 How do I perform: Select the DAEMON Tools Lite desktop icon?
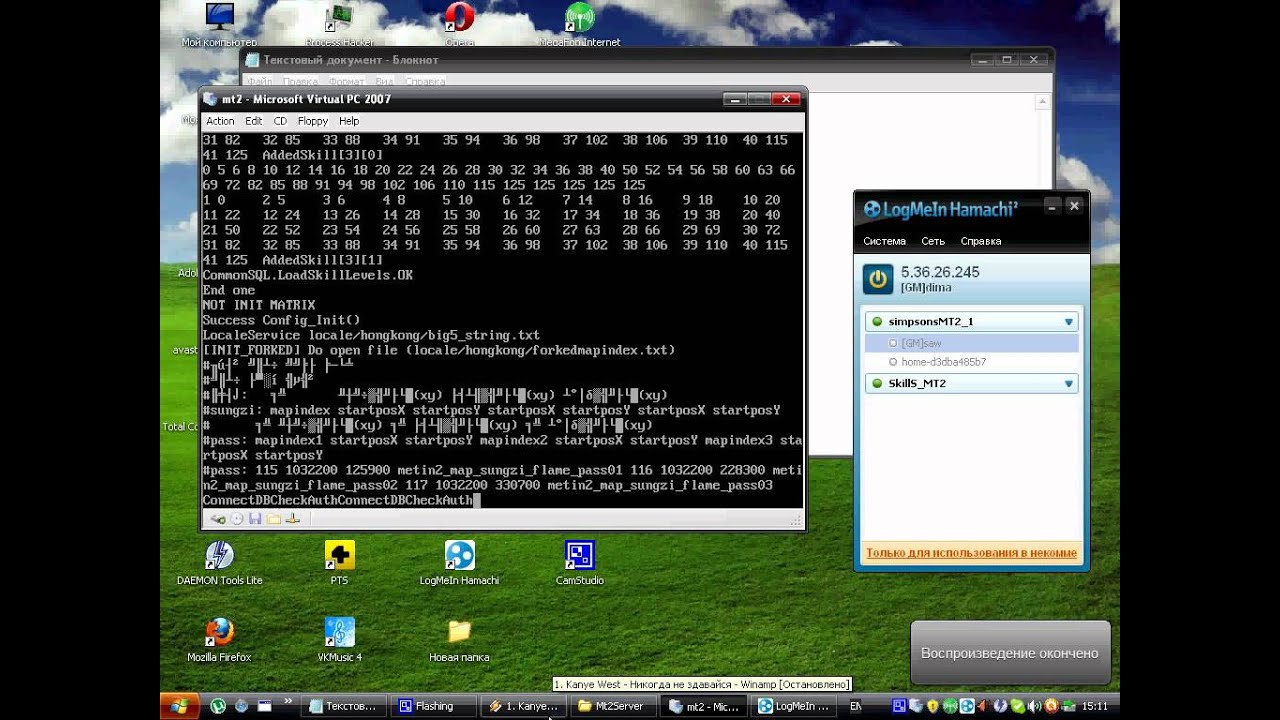[219, 563]
